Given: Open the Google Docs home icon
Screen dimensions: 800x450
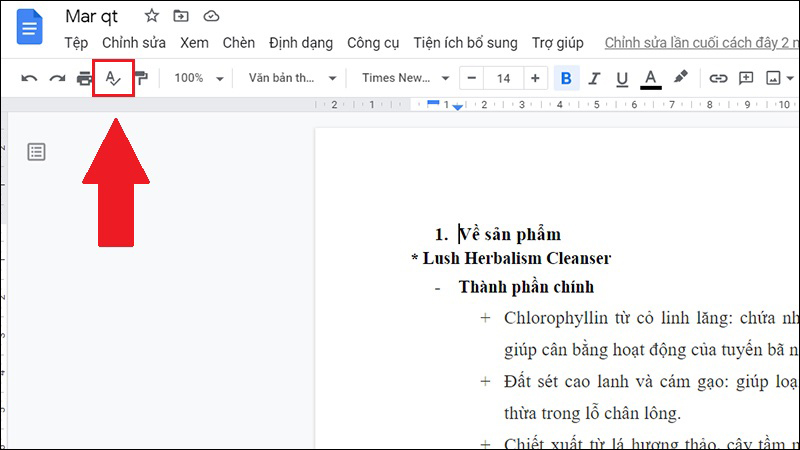Looking at the screenshot, I should click(29, 27).
